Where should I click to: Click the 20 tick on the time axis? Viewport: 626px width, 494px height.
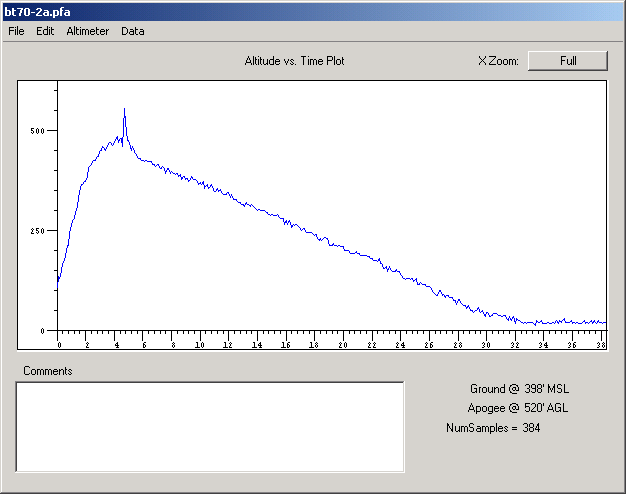point(343,344)
